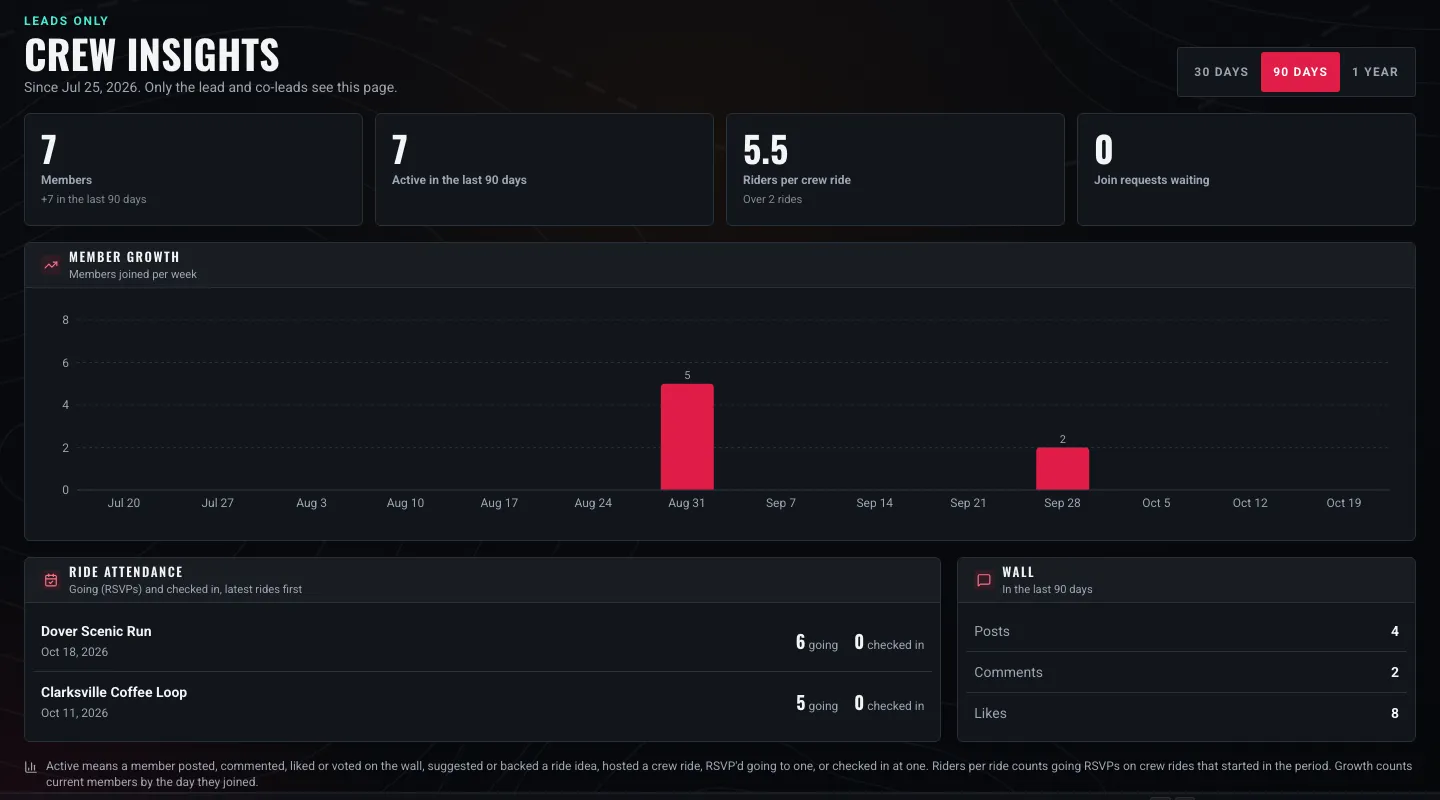Click 'Join requests waiting' card
The height and width of the screenshot is (800, 1440).
(x=1246, y=169)
